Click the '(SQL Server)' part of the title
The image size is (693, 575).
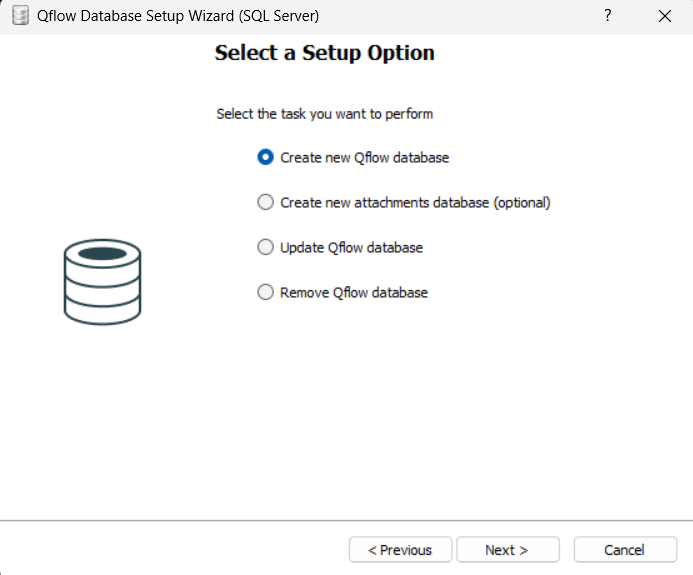[x=279, y=16]
